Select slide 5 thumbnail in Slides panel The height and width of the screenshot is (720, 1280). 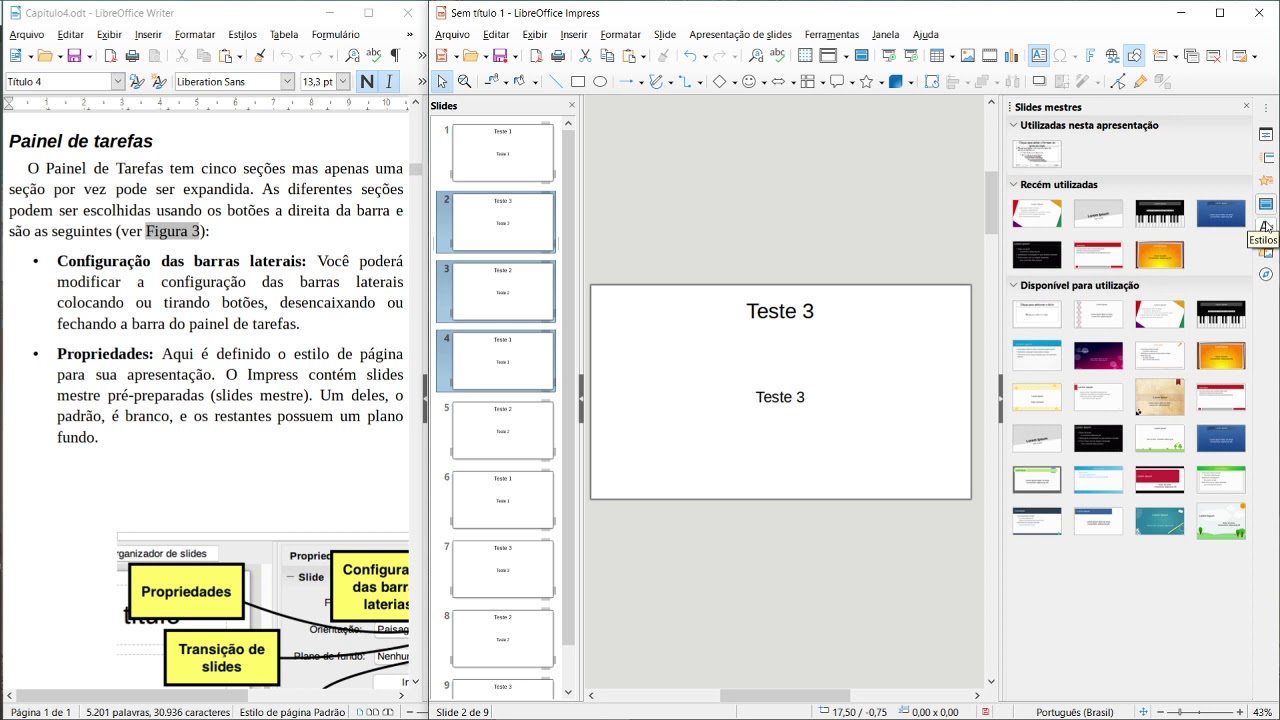[503, 430]
